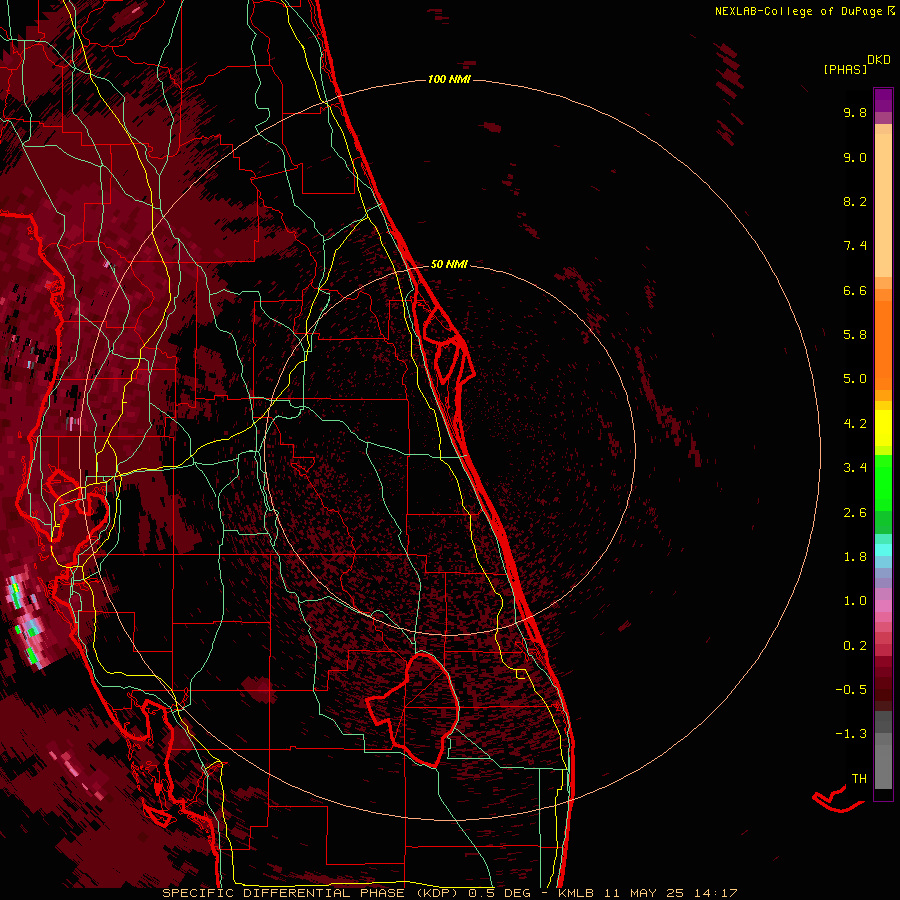This screenshot has height=900, width=900.
Task: Pick the yellow color scale segment near 4.2
Action: pyautogui.click(x=883, y=428)
